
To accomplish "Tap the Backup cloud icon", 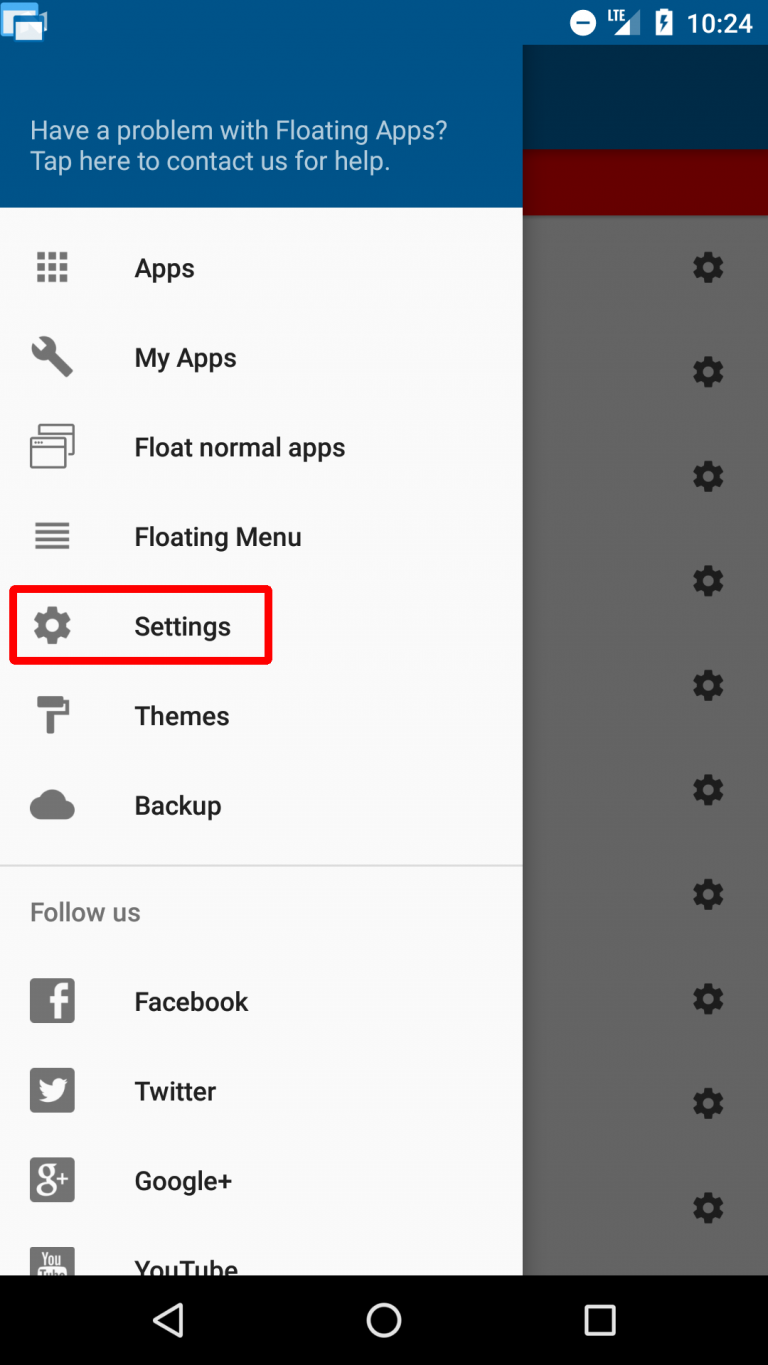I will click(x=51, y=804).
